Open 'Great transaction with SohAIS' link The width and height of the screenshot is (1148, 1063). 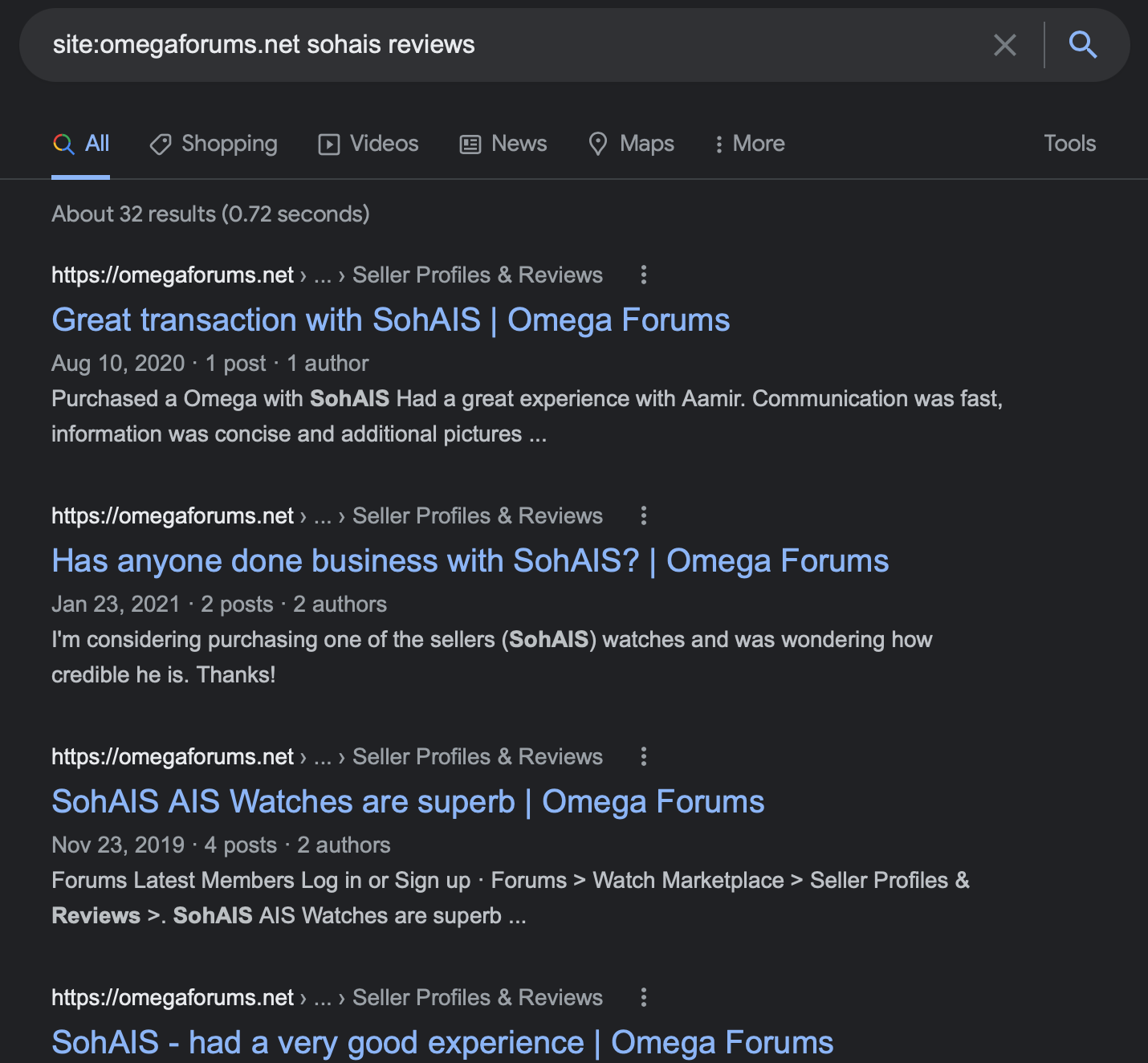390,320
